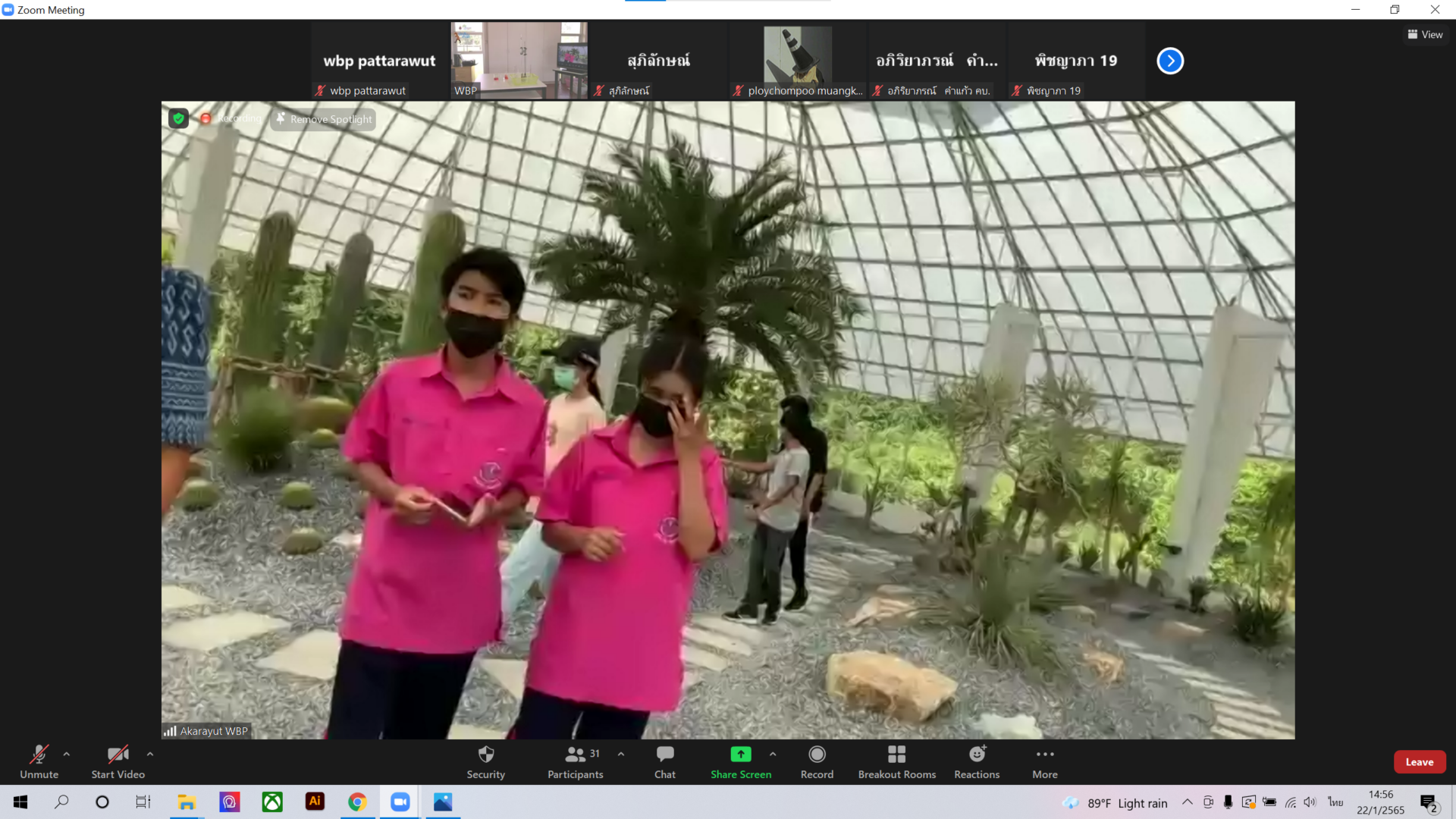Image resolution: width=1456 pixels, height=819 pixels.
Task: Expand participants options caret
Action: 621,754
